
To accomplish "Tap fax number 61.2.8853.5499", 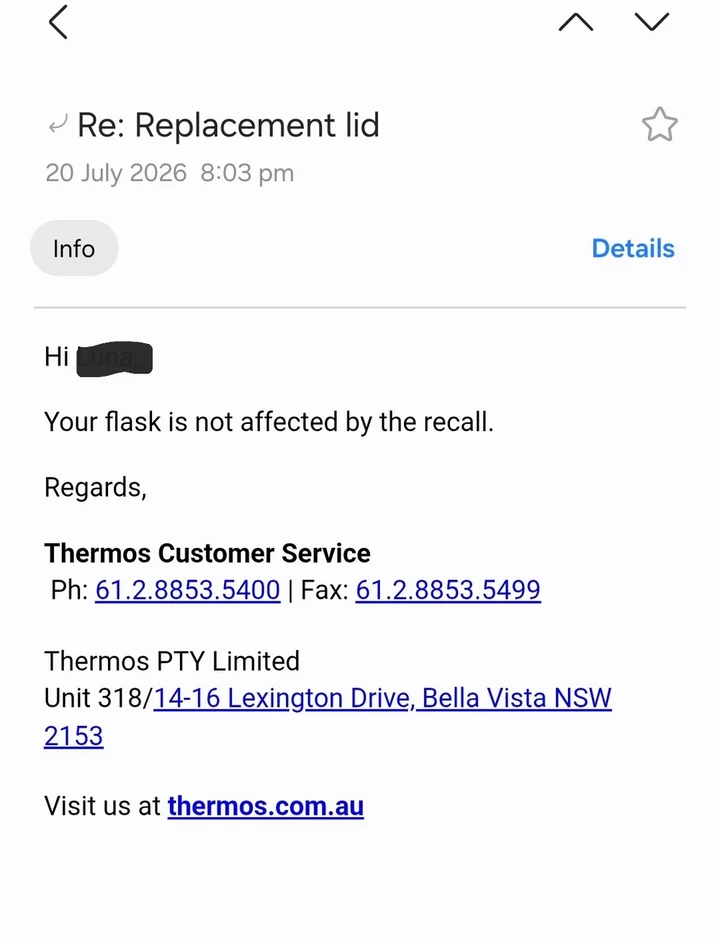I will pyautogui.click(x=448, y=590).
